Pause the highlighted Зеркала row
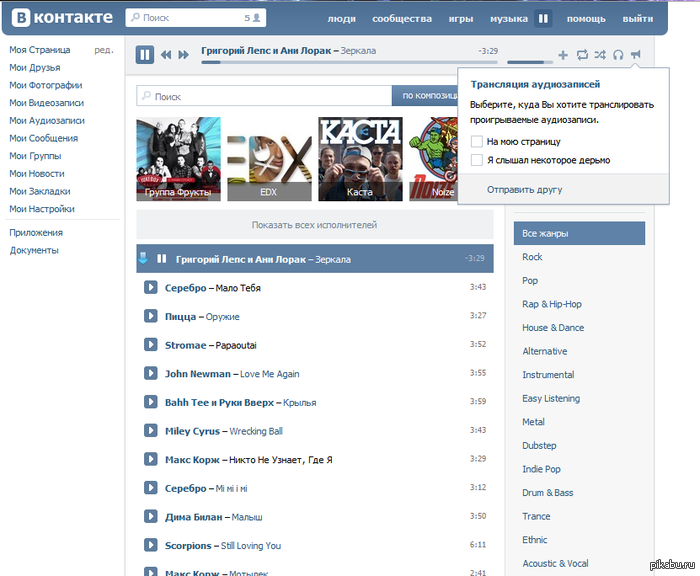 pyautogui.click(x=162, y=259)
